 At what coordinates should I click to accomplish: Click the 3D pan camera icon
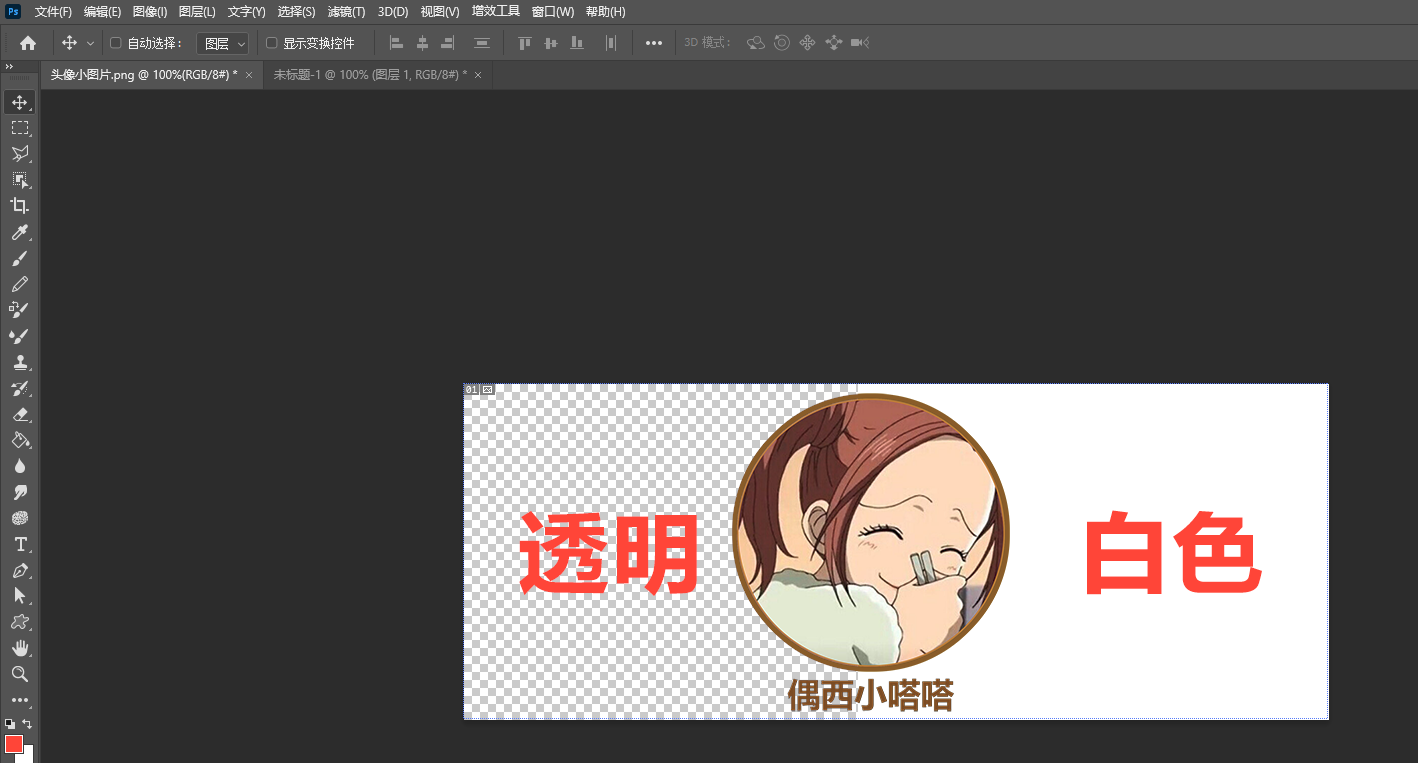click(x=808, y=43)
